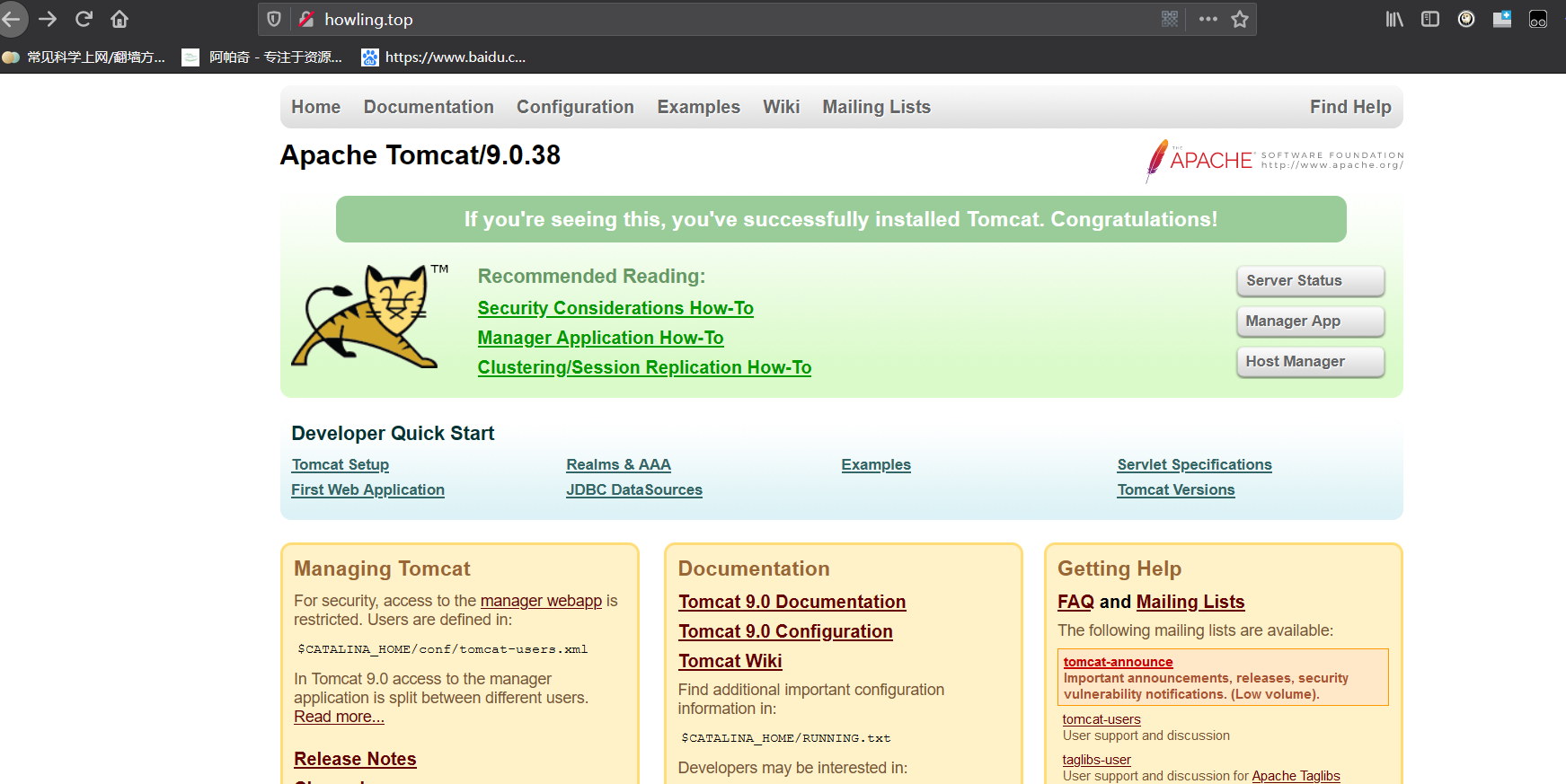Open the tomcat-users mailing list link
The height and width of the screenshot is (784, 1566).
pyautogui.click(x=1102, y=719)
